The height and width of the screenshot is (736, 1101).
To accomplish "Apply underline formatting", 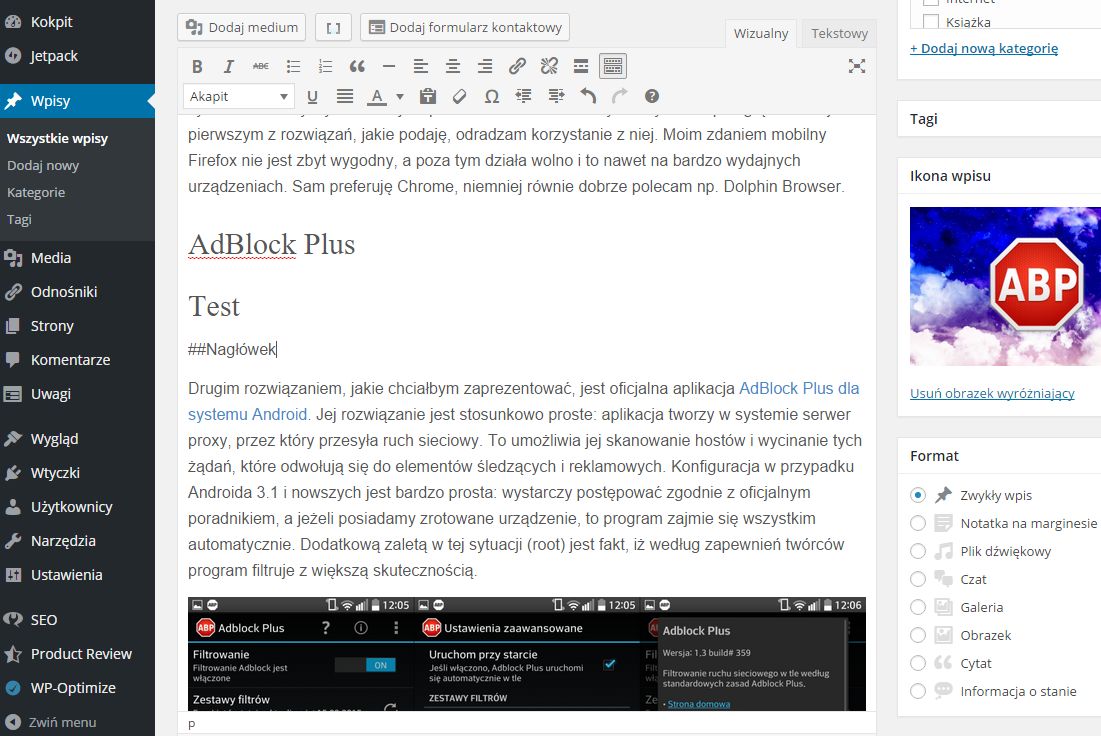I will pos(312,96).
